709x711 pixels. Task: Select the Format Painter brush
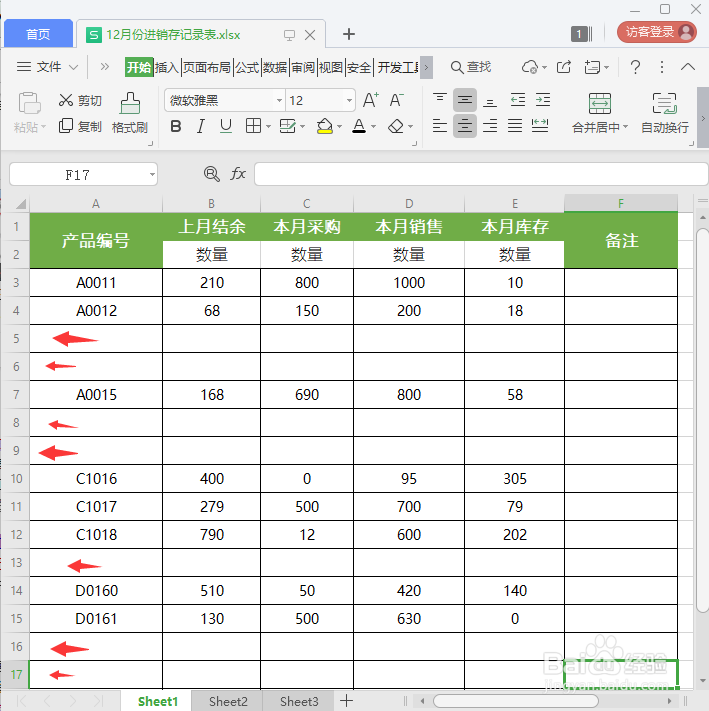point(130,103)
